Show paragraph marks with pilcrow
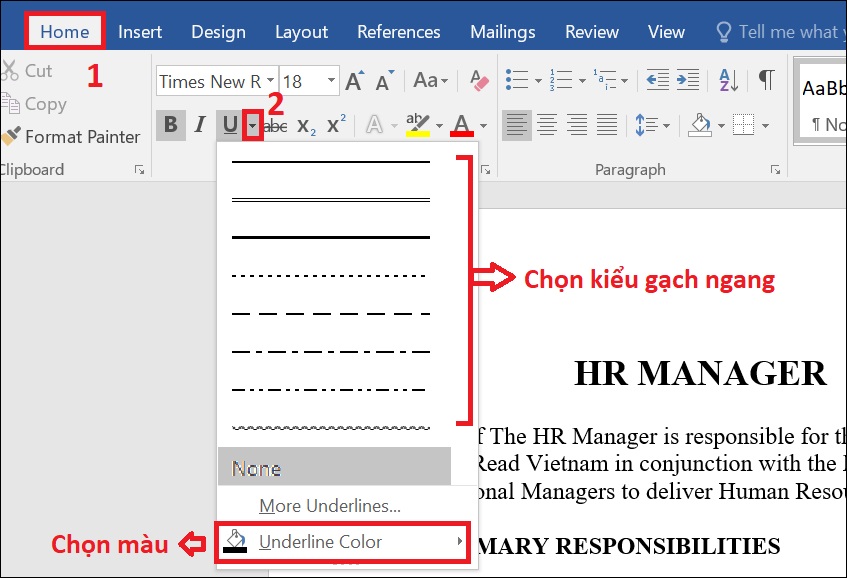Viewport: 847px width, 578px height. [x=767, y=80]
